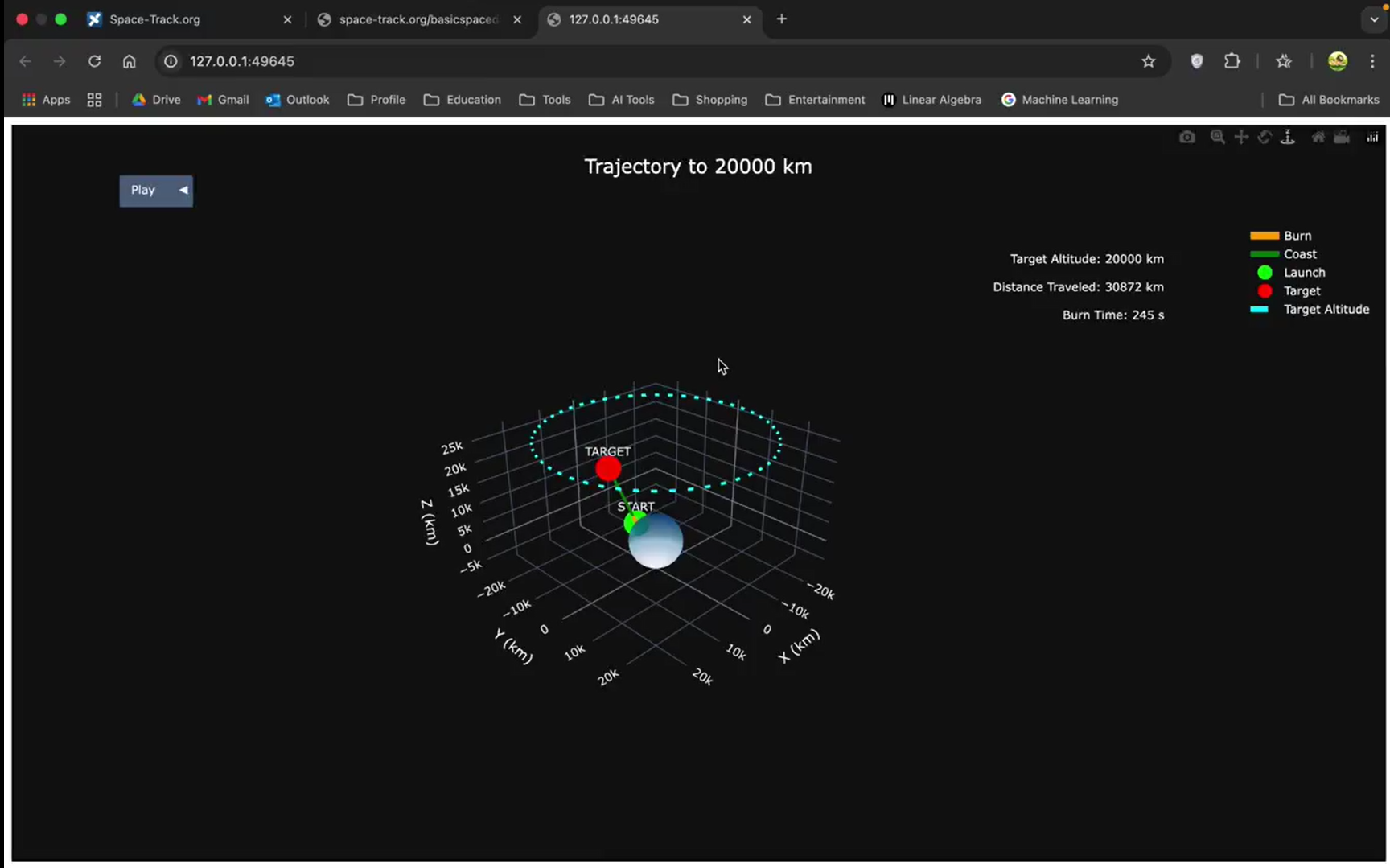1390x868 pixels.
Task: Go back to previous page
Action: (25, 61)
